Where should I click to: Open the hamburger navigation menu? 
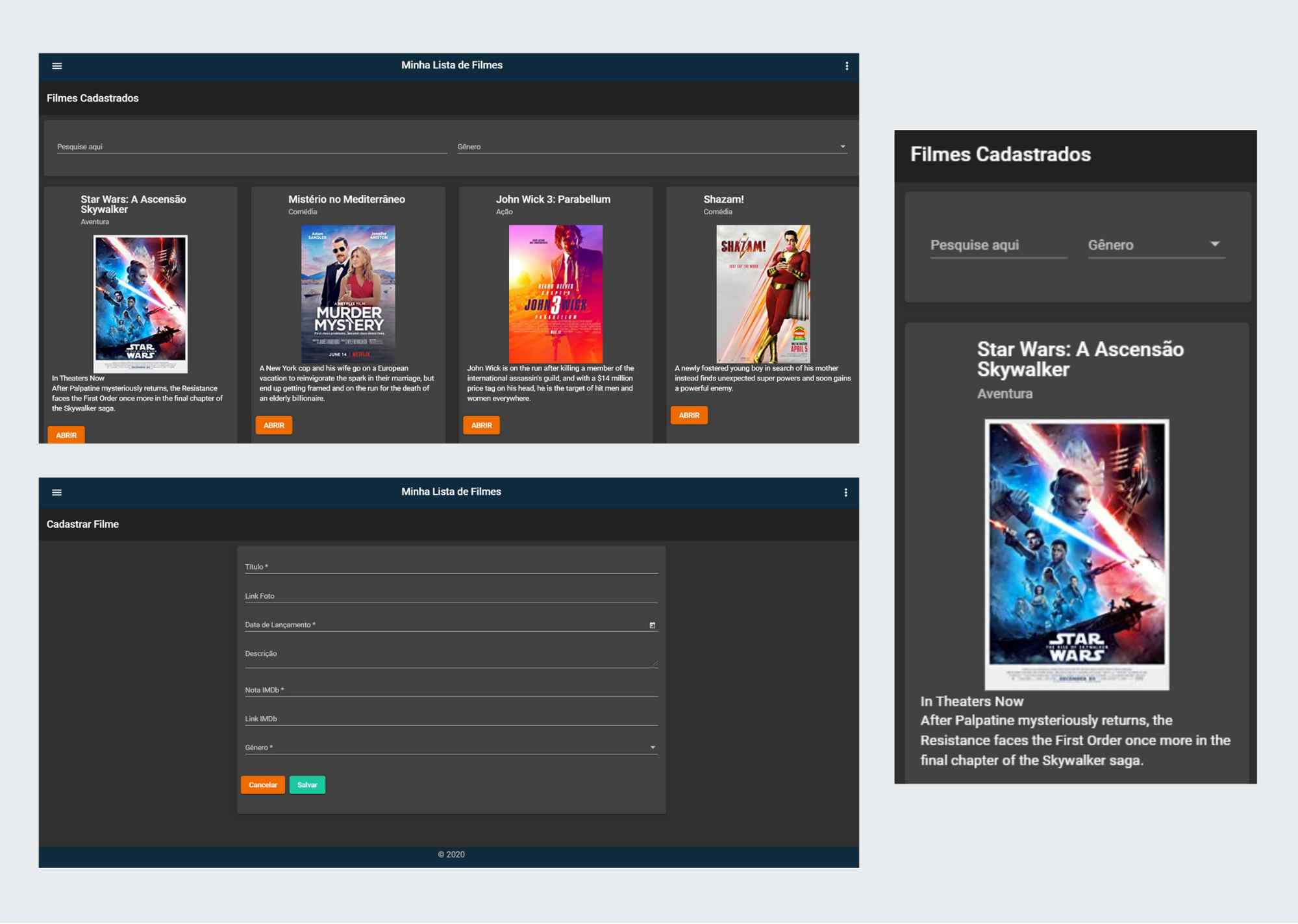coord(57,66)
